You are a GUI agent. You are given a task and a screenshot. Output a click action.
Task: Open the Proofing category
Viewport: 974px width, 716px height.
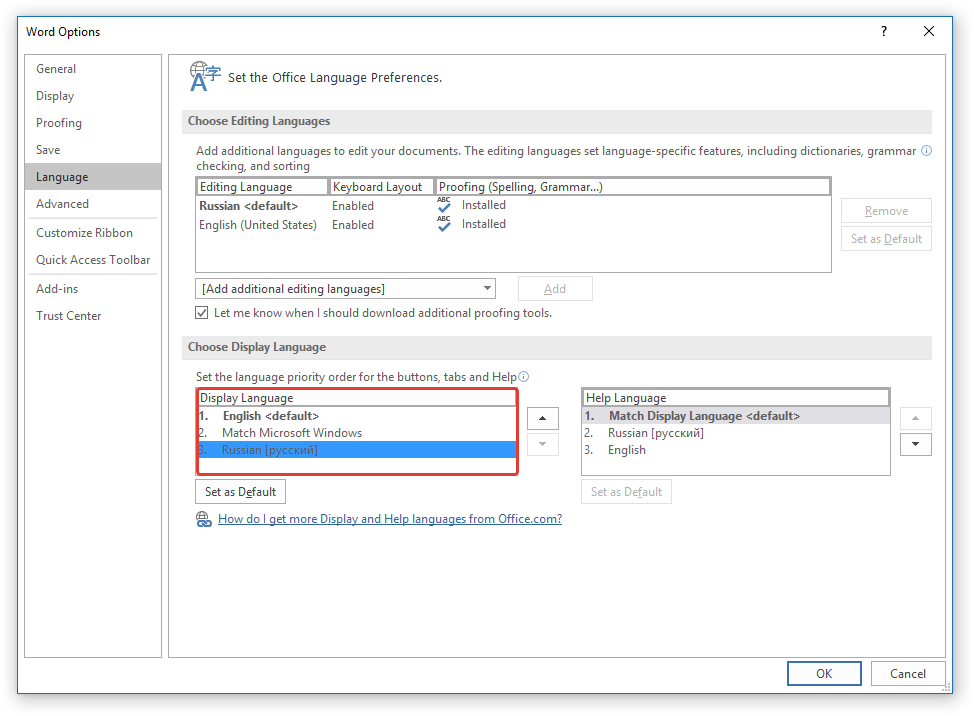pyautogui.click(x=58, y=123)
